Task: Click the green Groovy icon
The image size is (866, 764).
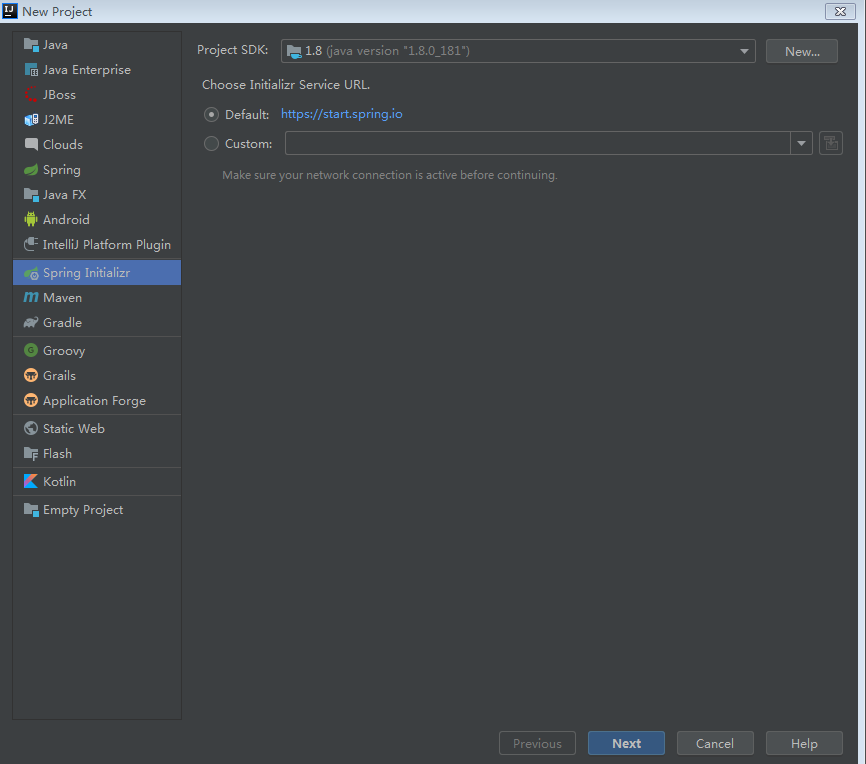Action: (31, 350)
